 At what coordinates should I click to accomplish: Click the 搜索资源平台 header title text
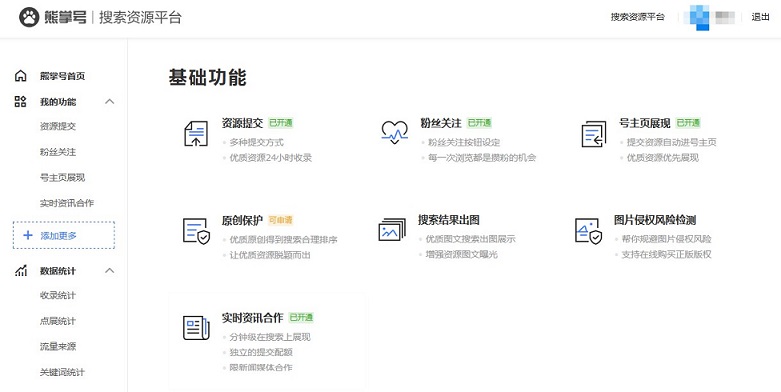click(x=140, y=17)
